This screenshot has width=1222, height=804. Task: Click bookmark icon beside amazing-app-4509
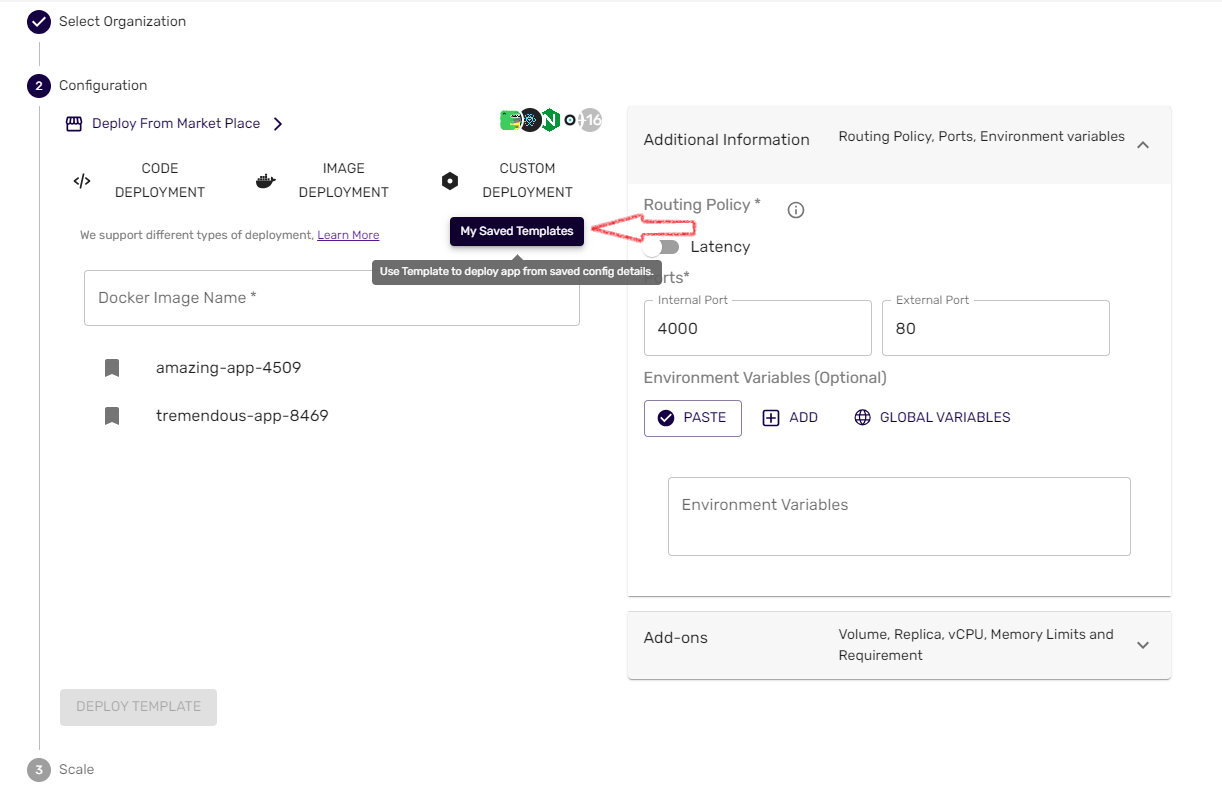(112, 368)
